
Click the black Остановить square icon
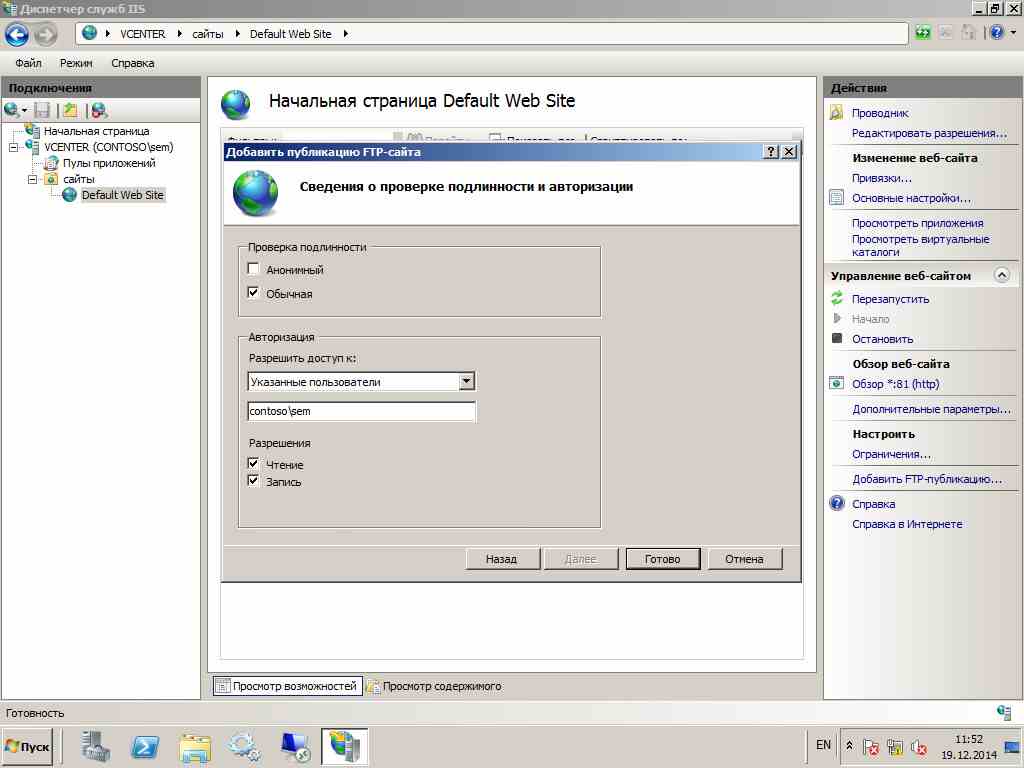pyautogui.click(x=837, y=338)
